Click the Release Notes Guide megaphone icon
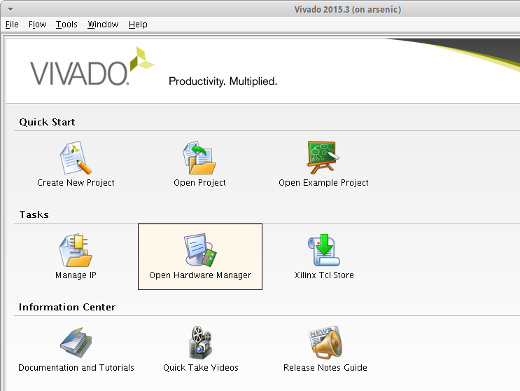This screenshot has height=391, width=520. coord(325,342)
